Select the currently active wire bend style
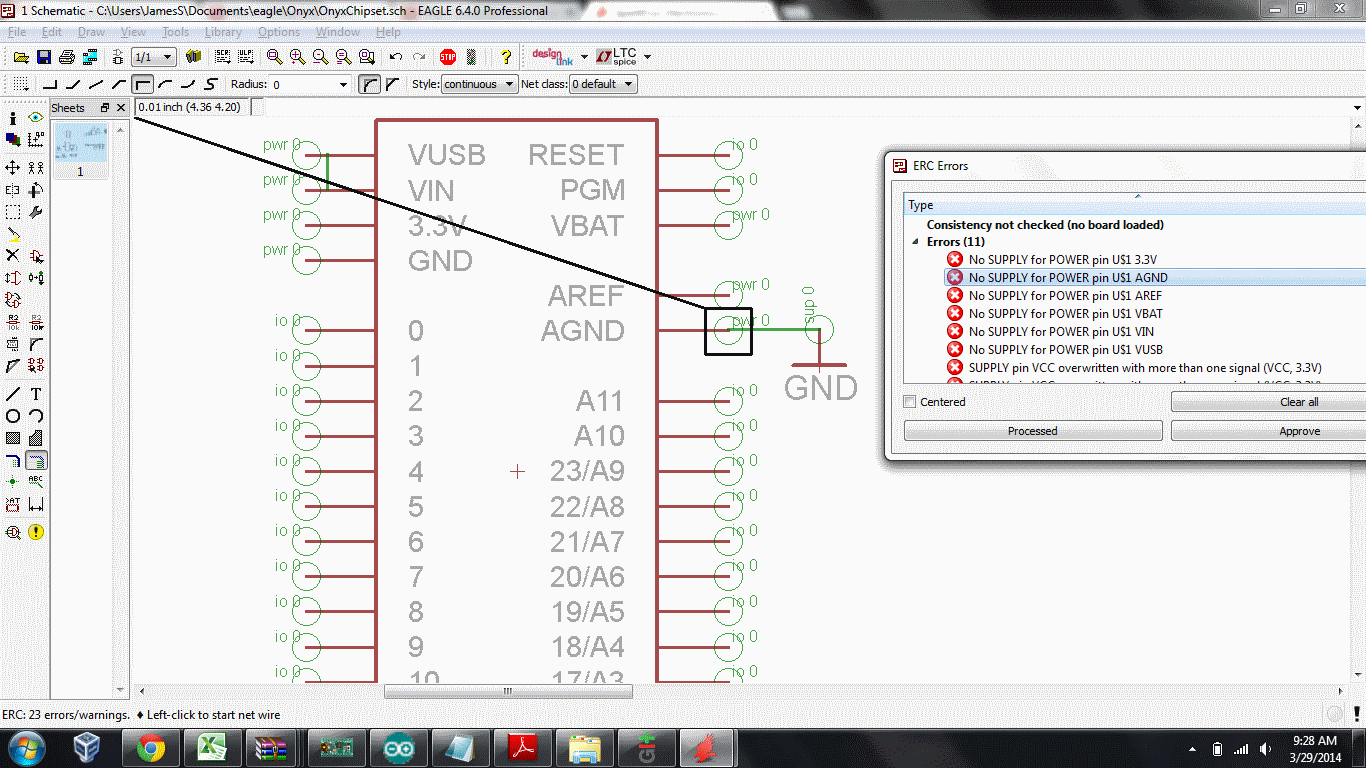The height and width of the screenshot is (768, 1366). pos(143,84)
